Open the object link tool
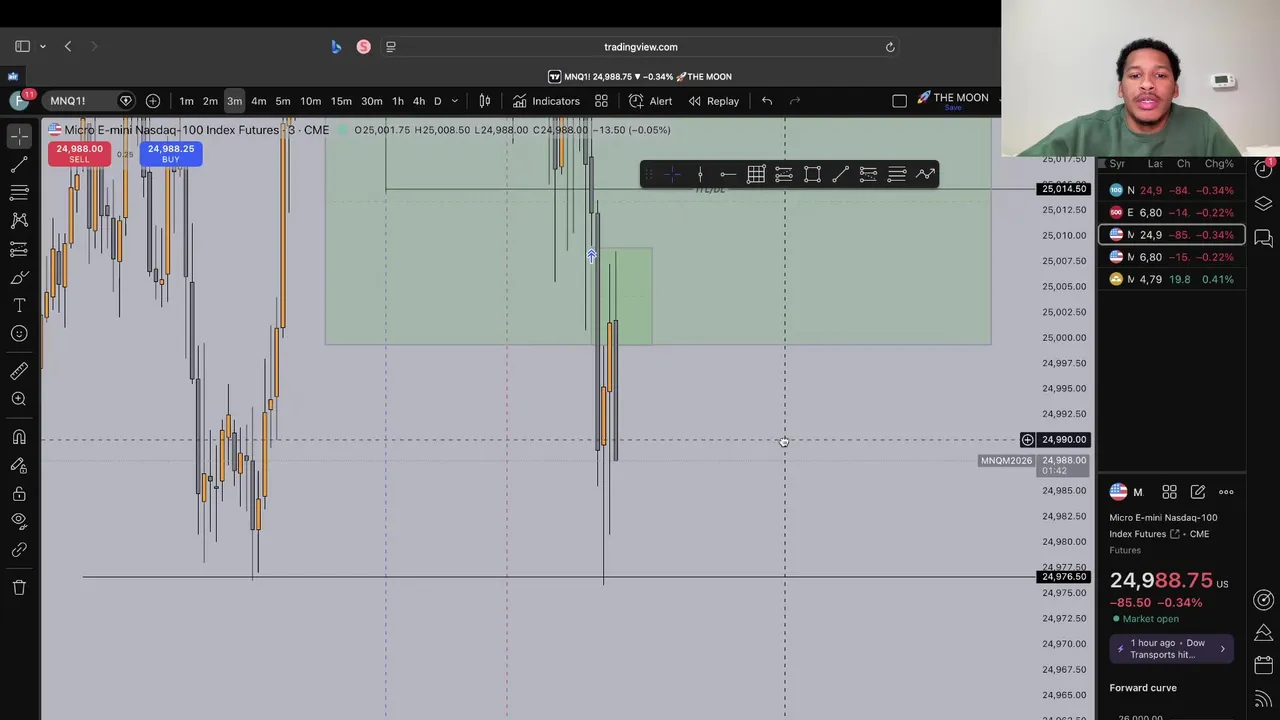1280x720 pixels. pyautogui.click(x=19, y=550)
